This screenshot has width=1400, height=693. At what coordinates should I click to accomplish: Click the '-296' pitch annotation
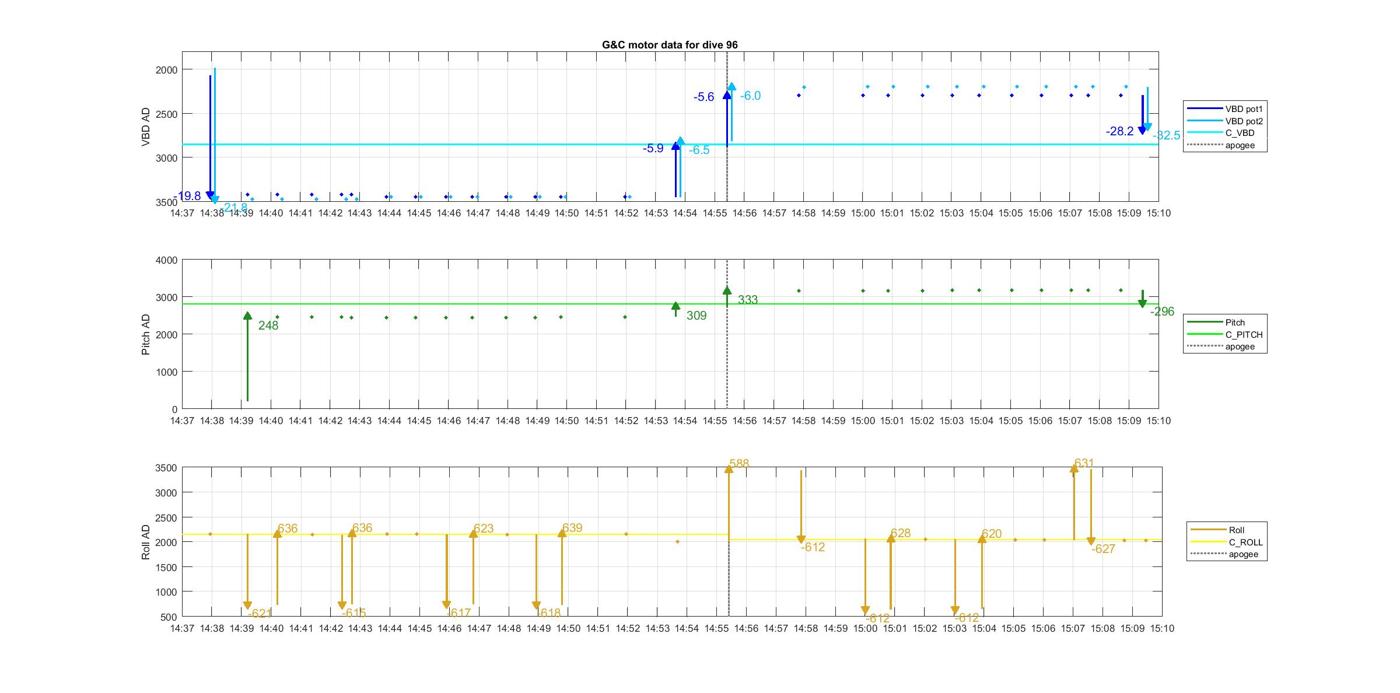coord(1162,311)
